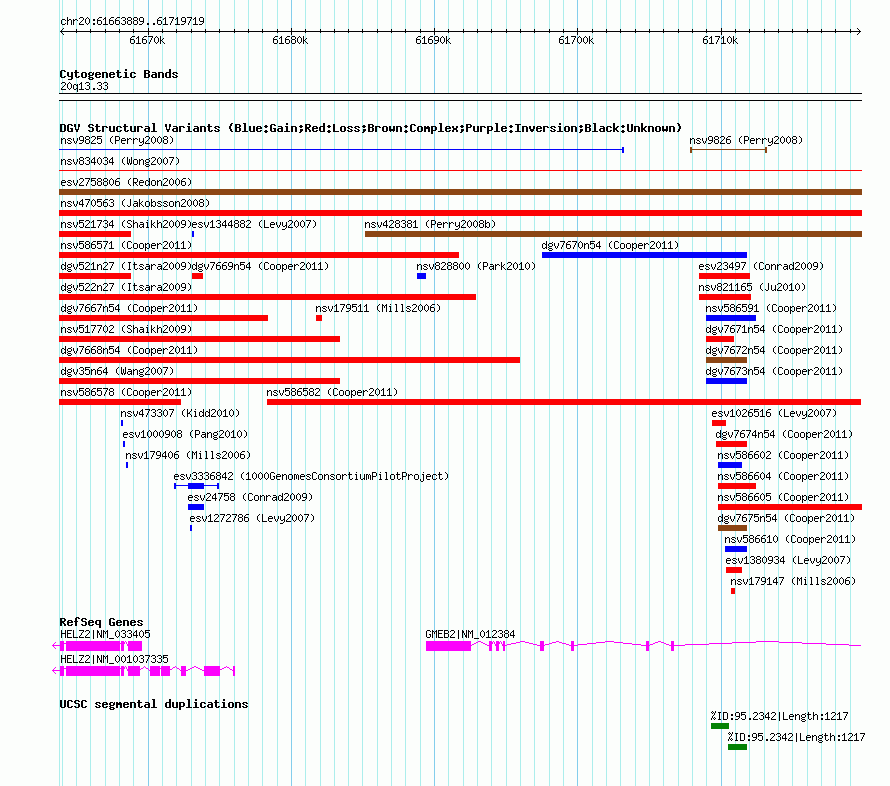Screen dimensions: 890x786
Task: Click the 61670k ruler tick label
Action: pyautogui.click(x=147, y=40)
